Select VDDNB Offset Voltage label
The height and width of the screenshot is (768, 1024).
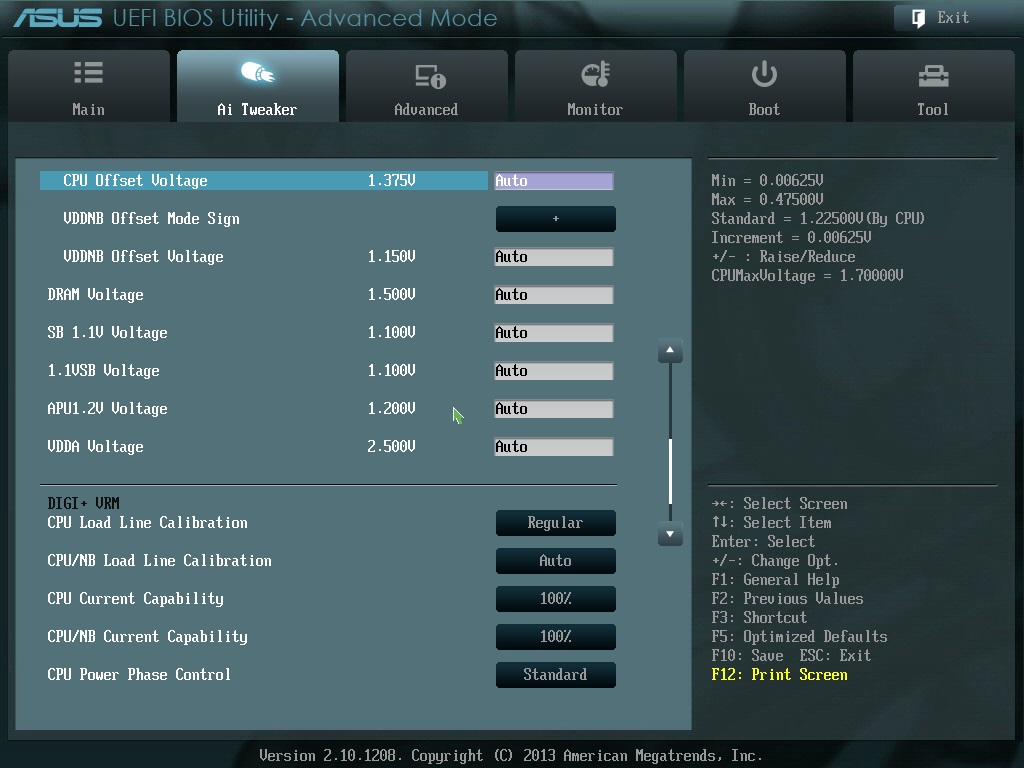143,257
